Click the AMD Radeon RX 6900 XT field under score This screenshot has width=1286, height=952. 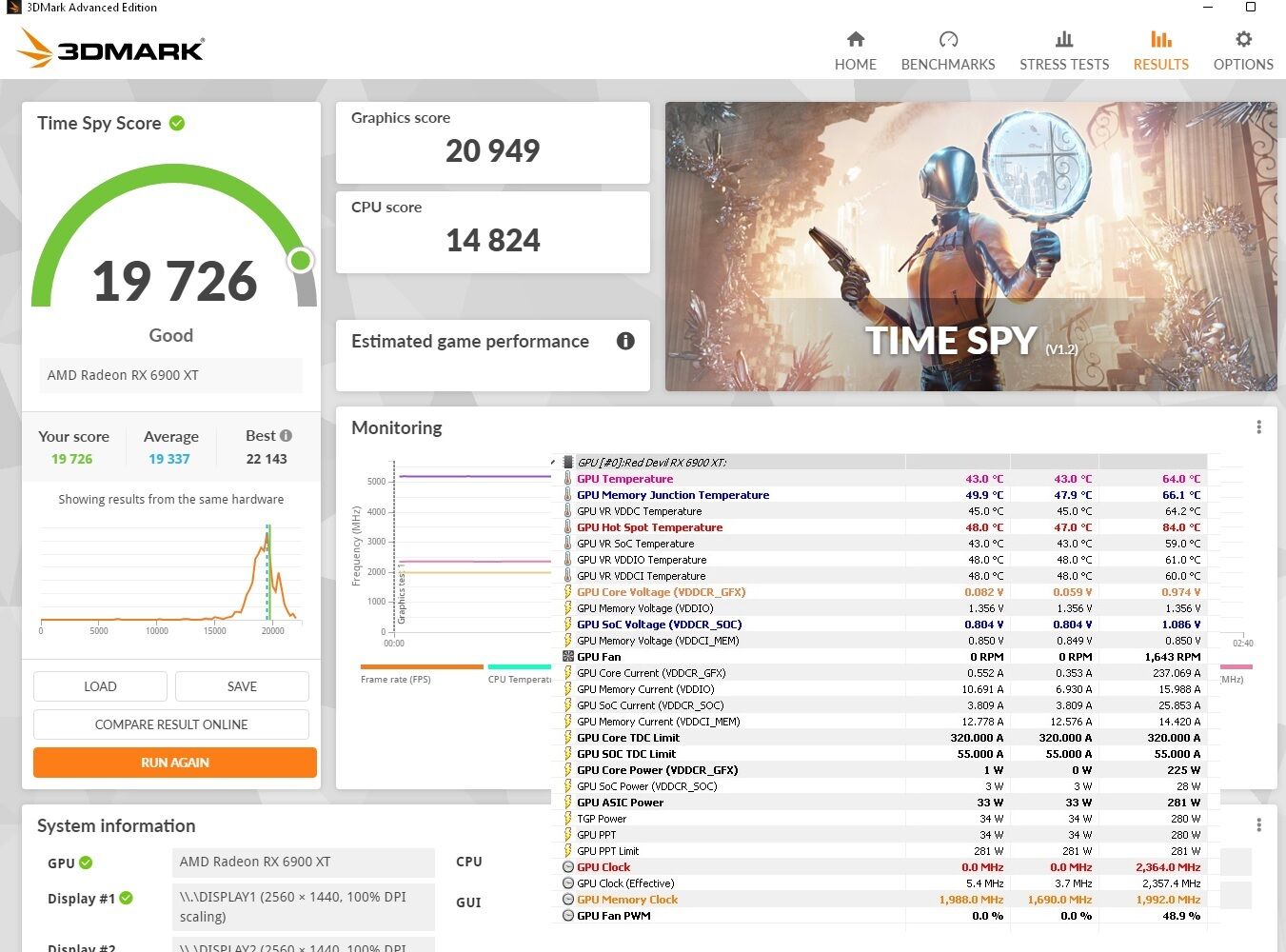coord(171,375)
